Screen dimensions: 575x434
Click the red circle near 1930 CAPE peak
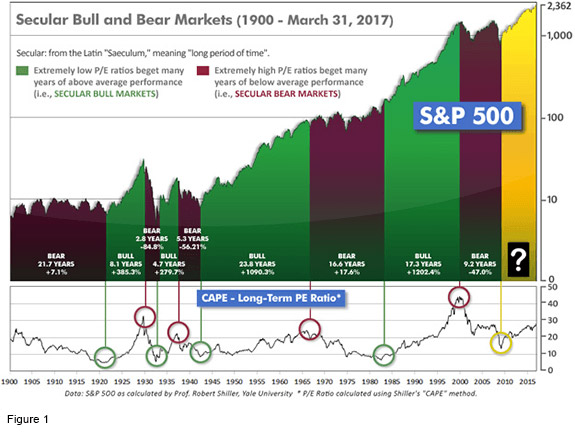tap(145, 317)
